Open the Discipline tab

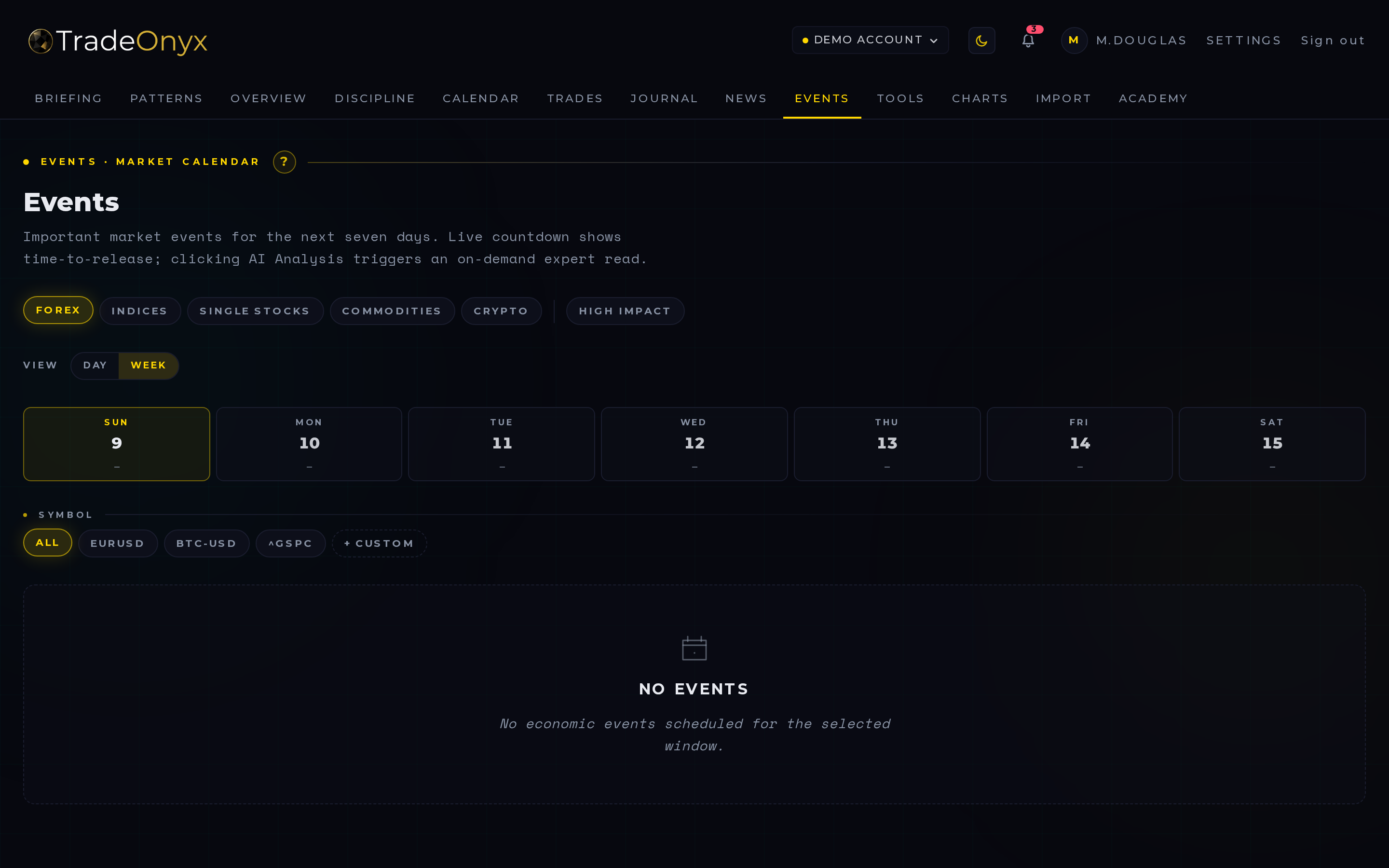(375, 98)
